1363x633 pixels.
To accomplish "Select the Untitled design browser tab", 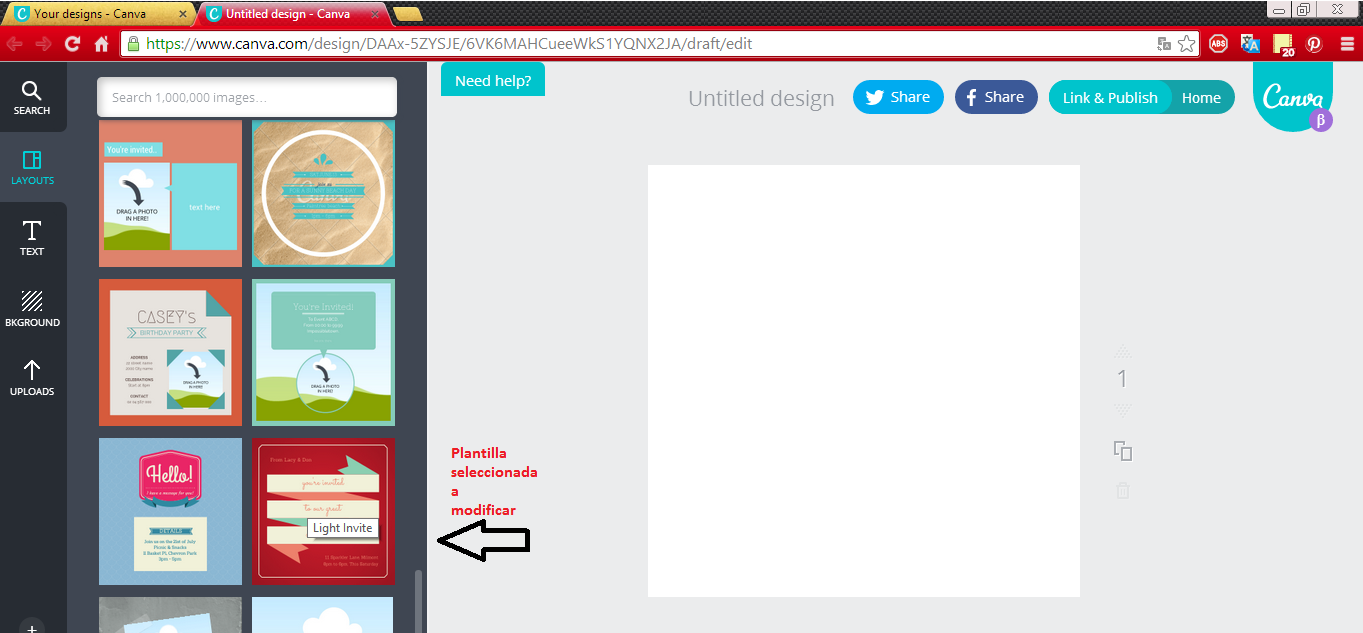I will (x=290, y=14).
